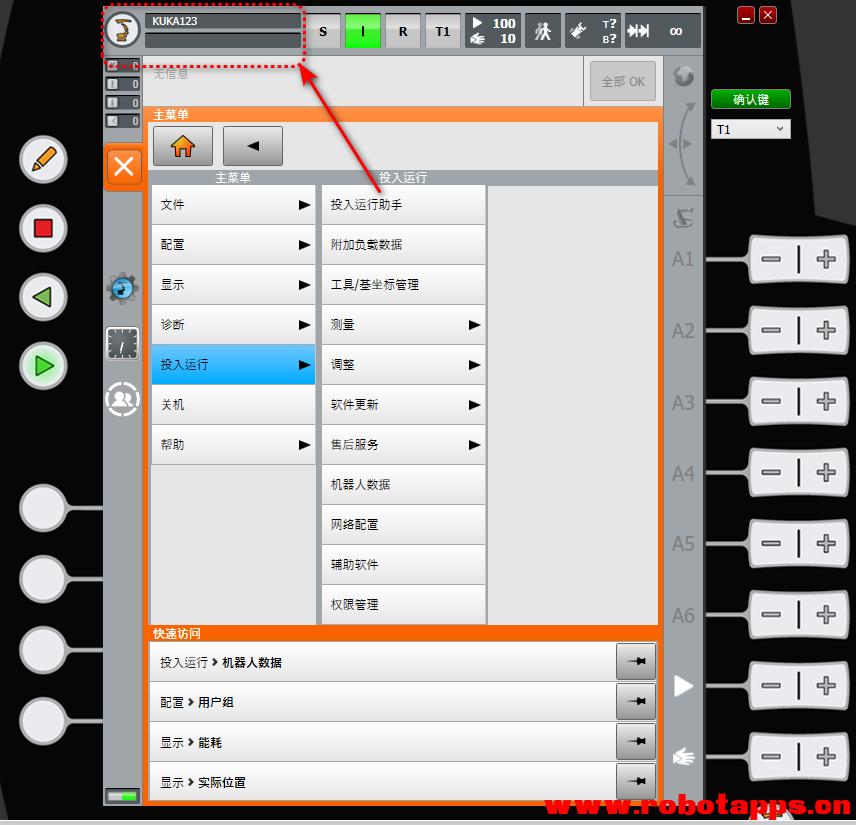856x825 pixels.
Task: Open the walking-figure jog mode icon
Action: coord(542,31)
